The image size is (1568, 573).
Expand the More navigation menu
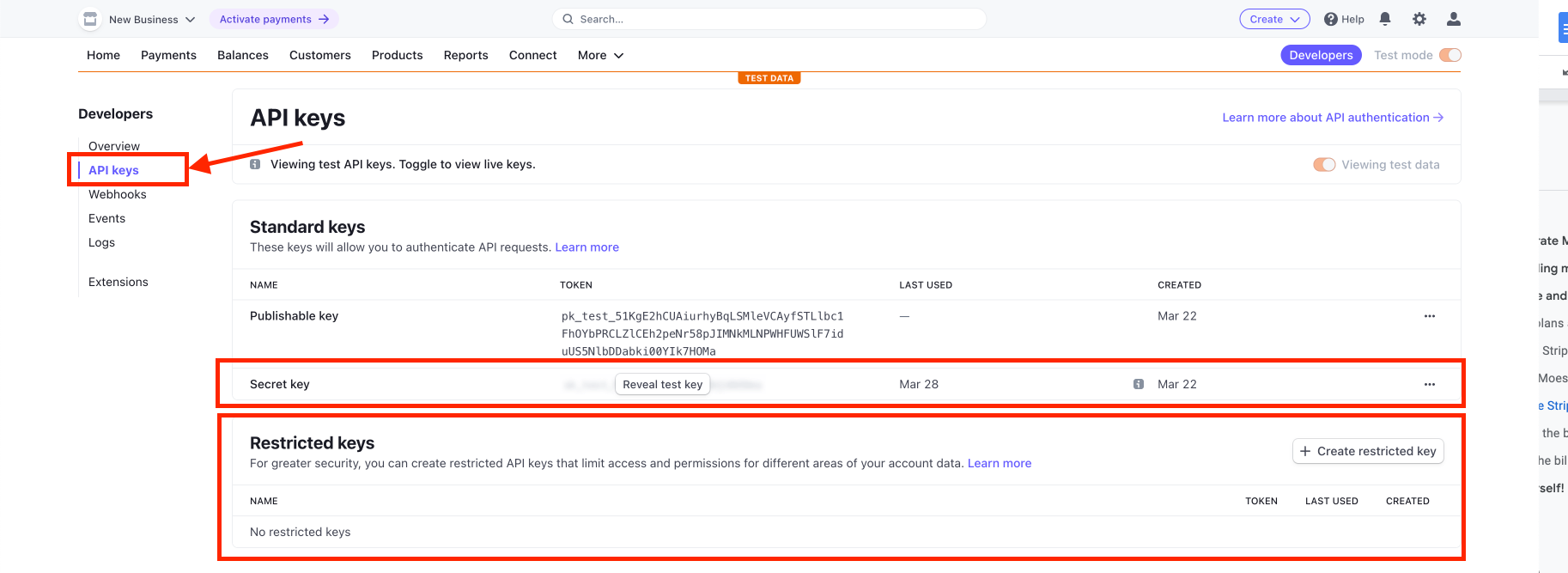click(600, 55)
